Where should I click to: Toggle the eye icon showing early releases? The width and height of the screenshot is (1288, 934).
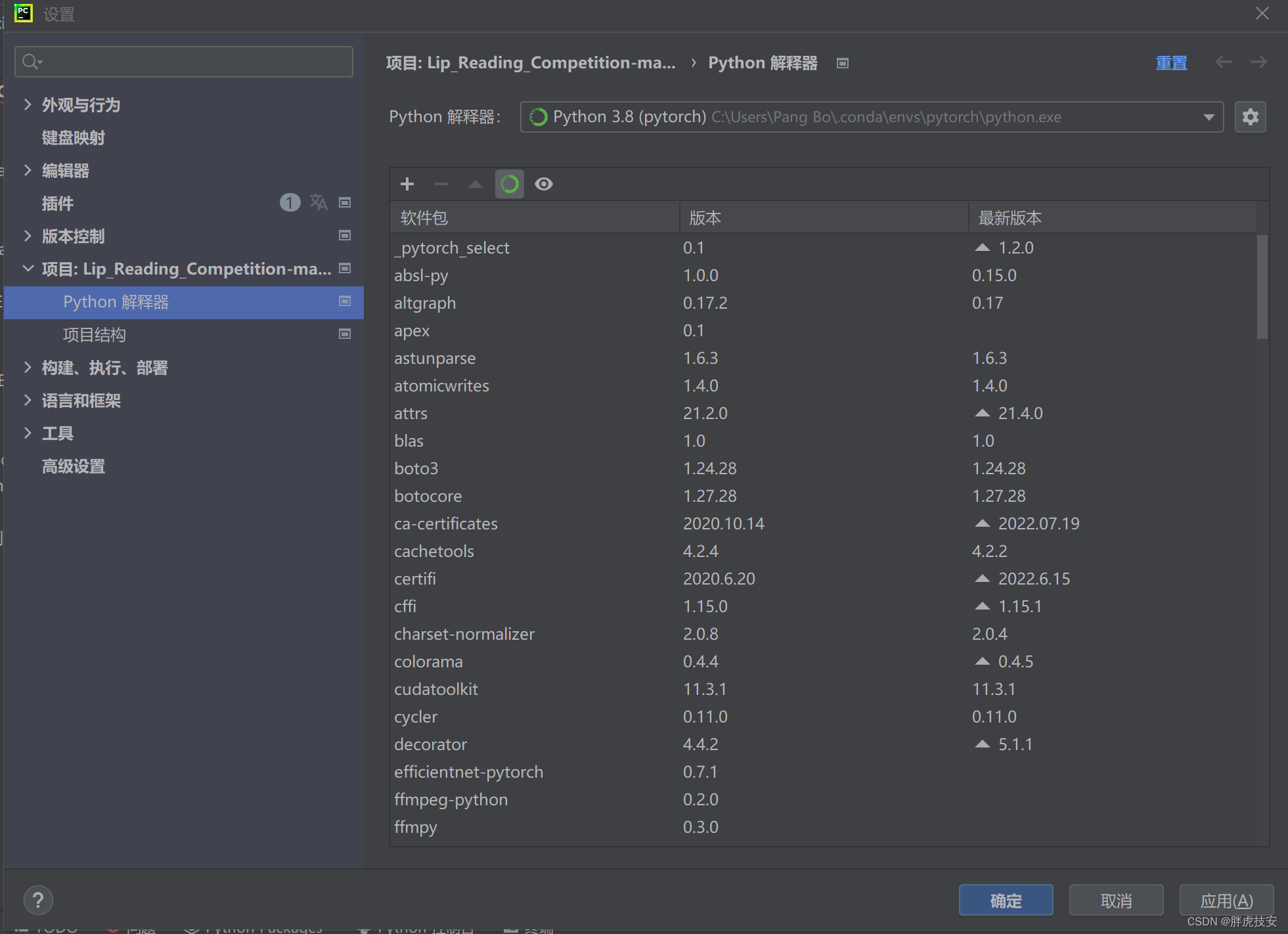(544, 184)
